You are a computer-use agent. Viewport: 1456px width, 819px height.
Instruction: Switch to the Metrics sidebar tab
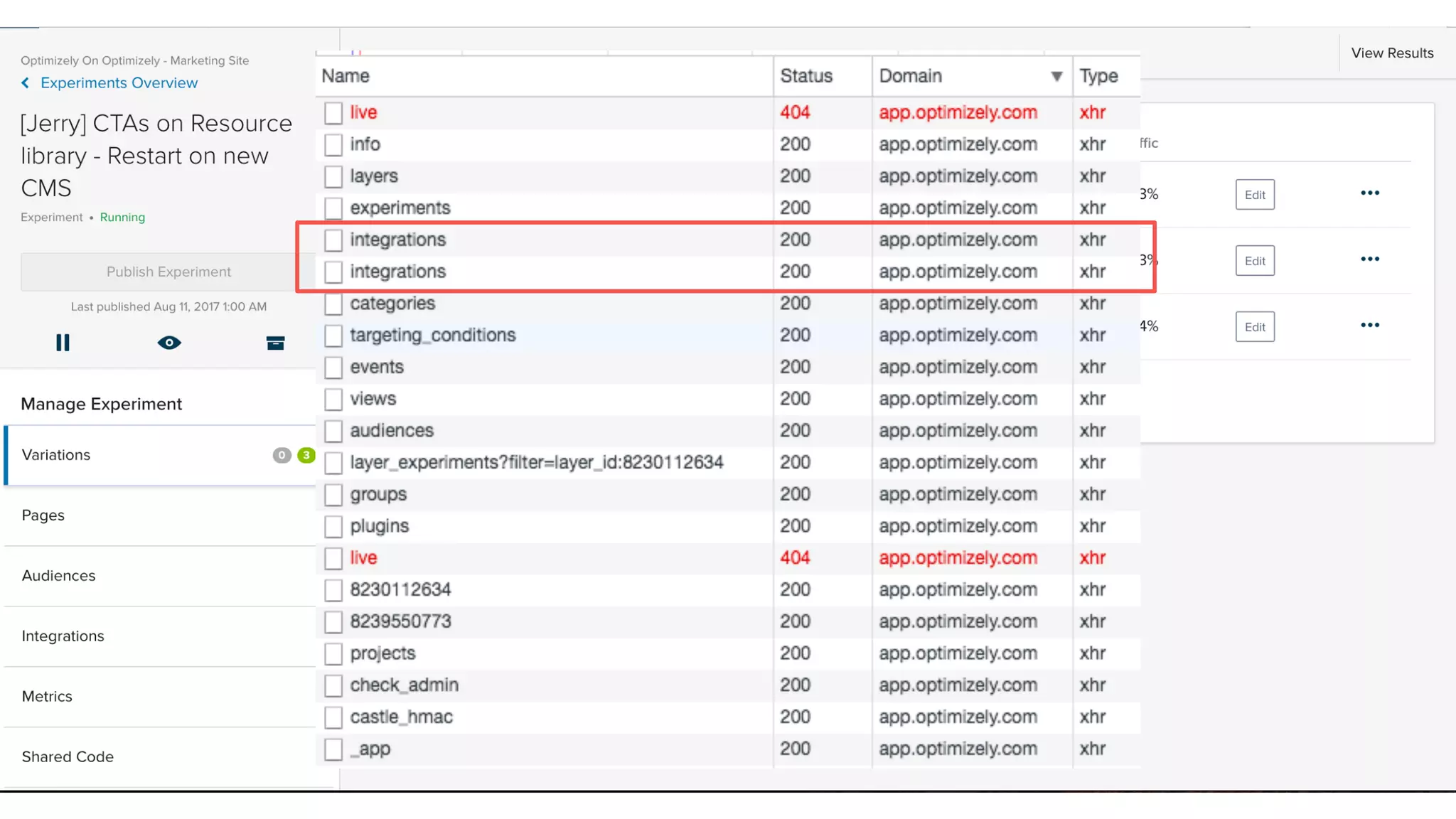click(x=47, y=697)
